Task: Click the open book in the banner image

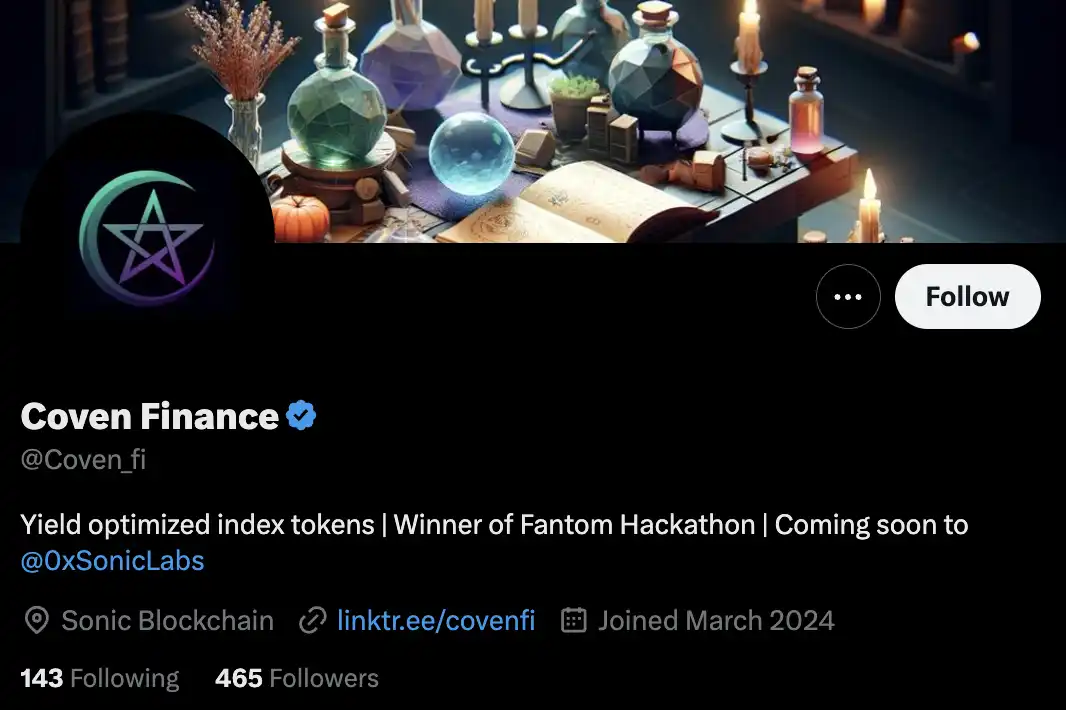Action: coord(578,205)
